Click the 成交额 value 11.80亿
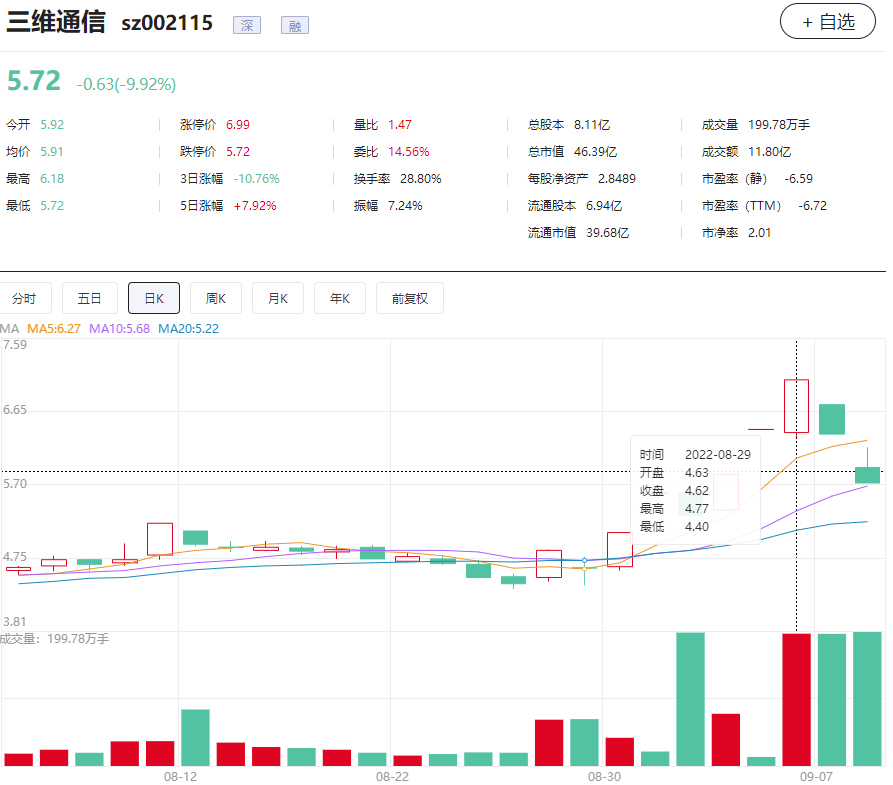 click(x=769, y=152)
